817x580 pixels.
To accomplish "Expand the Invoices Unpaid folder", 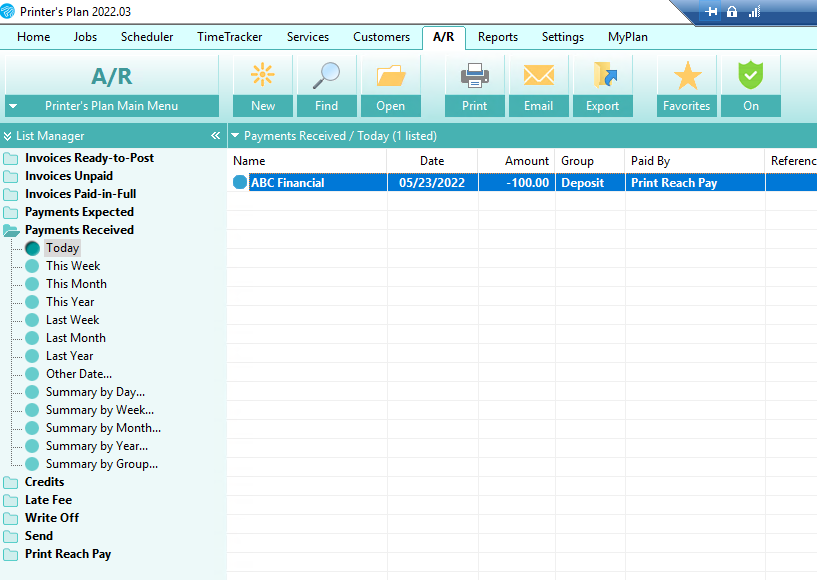I will click(x=11, y=176).
